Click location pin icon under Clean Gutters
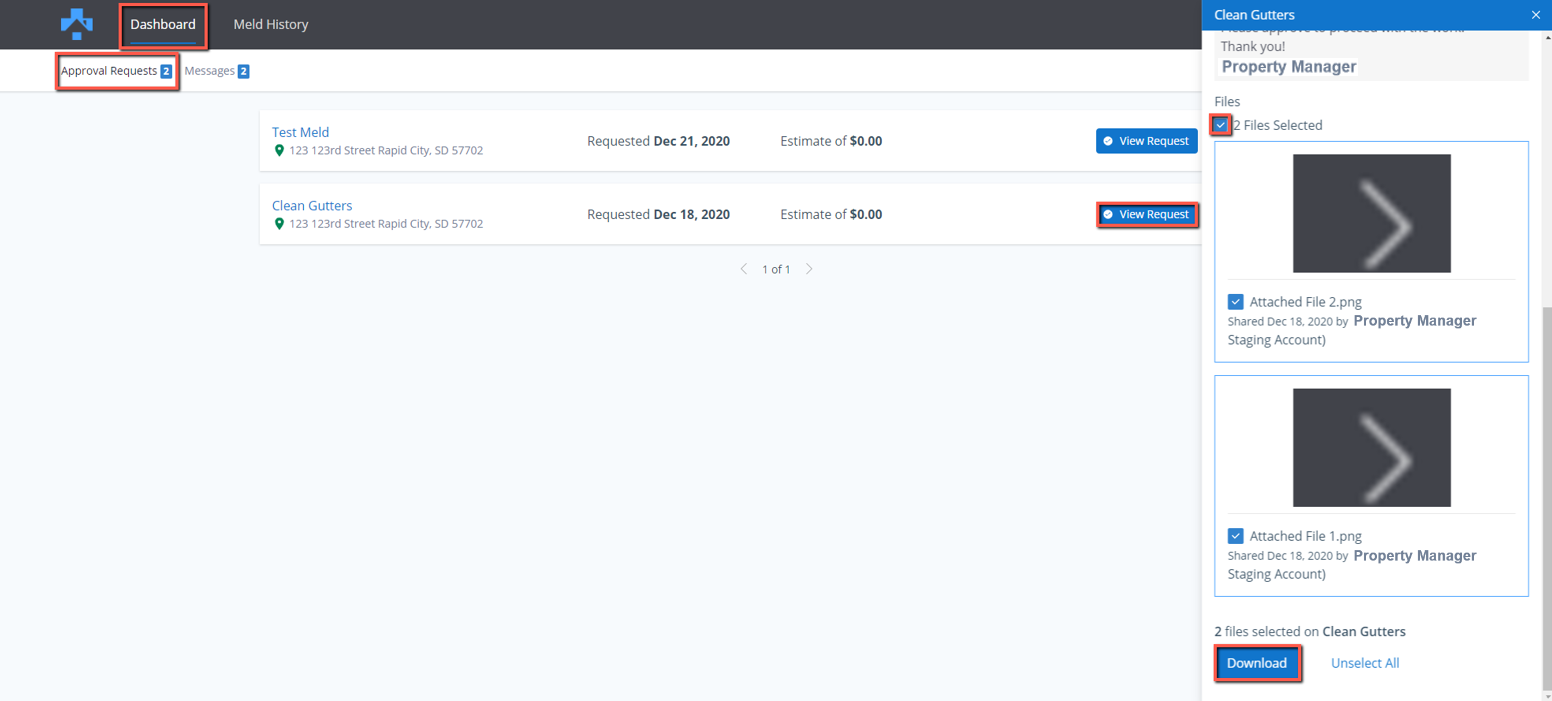The image size is (1552, 701). [280, 224]
